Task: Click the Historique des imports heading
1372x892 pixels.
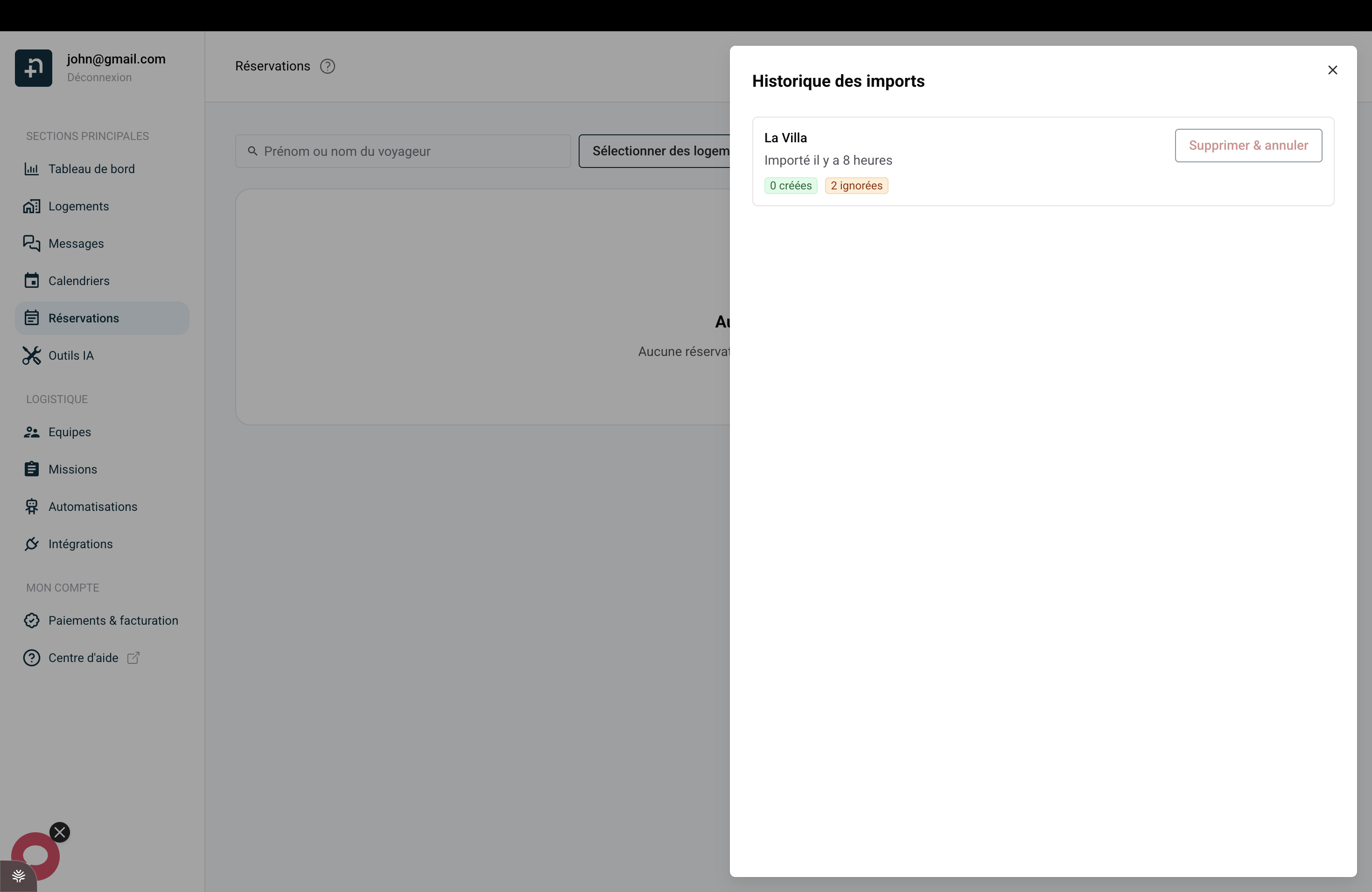Action: click(838, 81)
